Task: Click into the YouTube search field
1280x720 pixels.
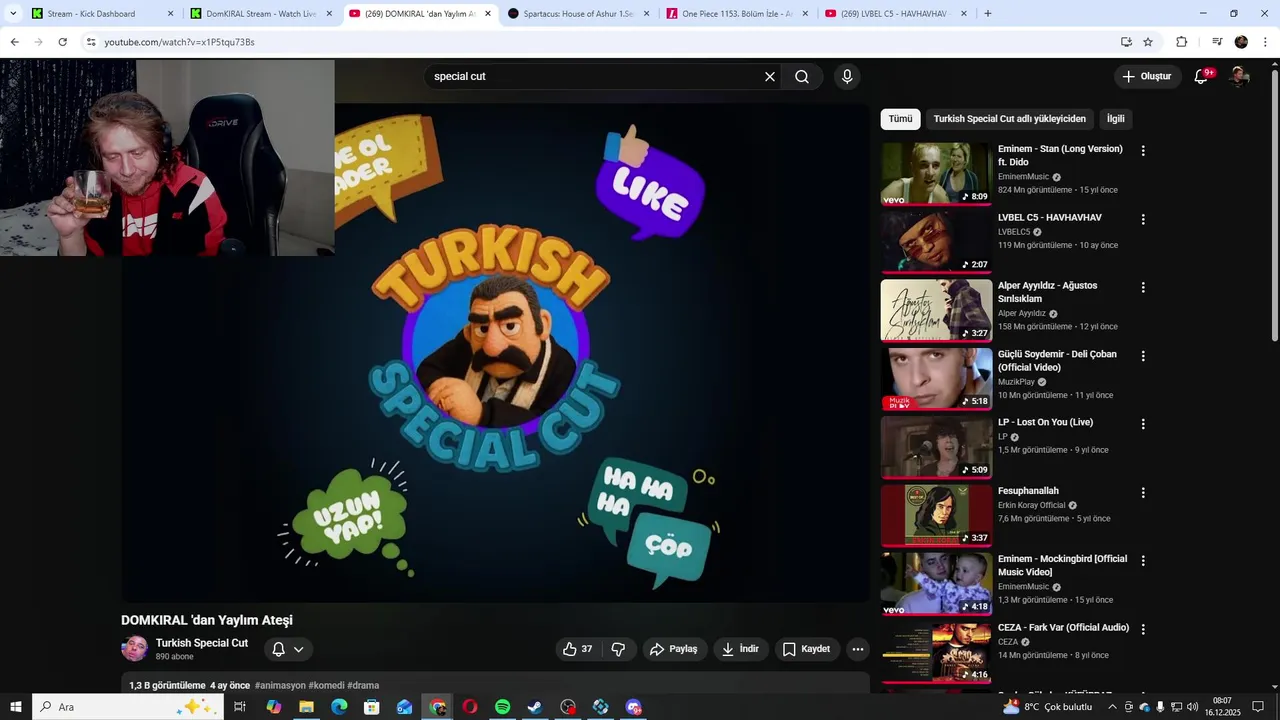Action: (x=595, y=77)
